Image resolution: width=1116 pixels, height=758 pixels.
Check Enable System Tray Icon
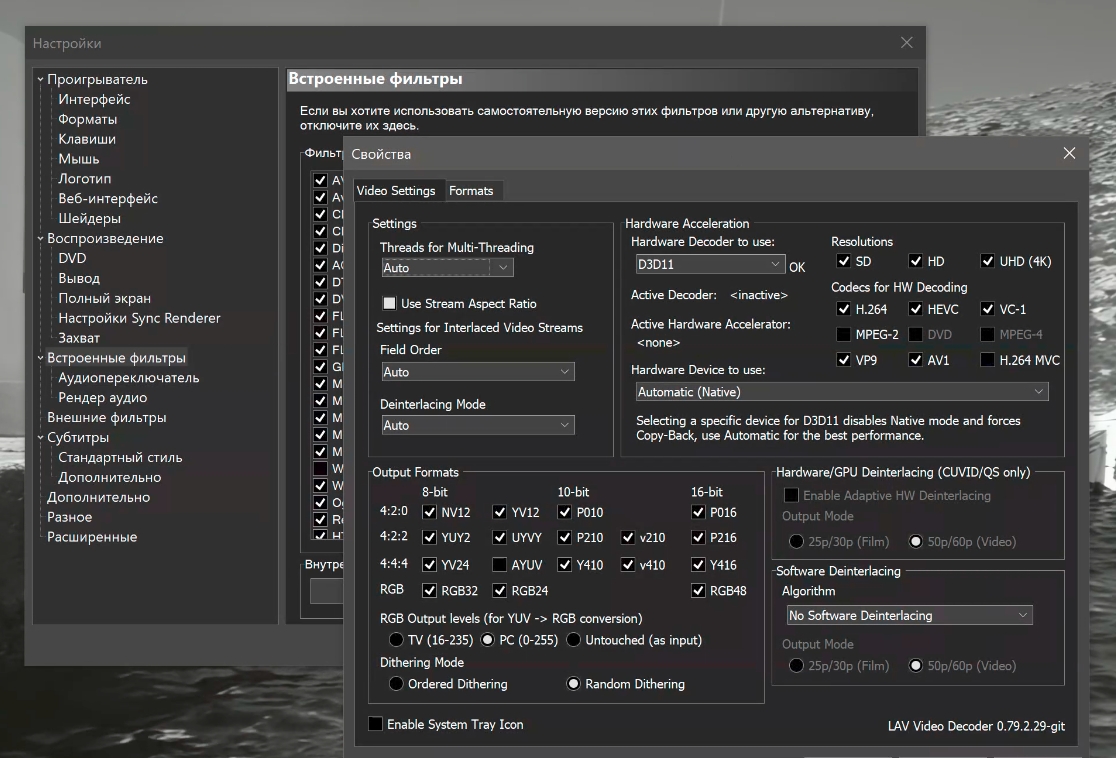(x=376, y=724)
